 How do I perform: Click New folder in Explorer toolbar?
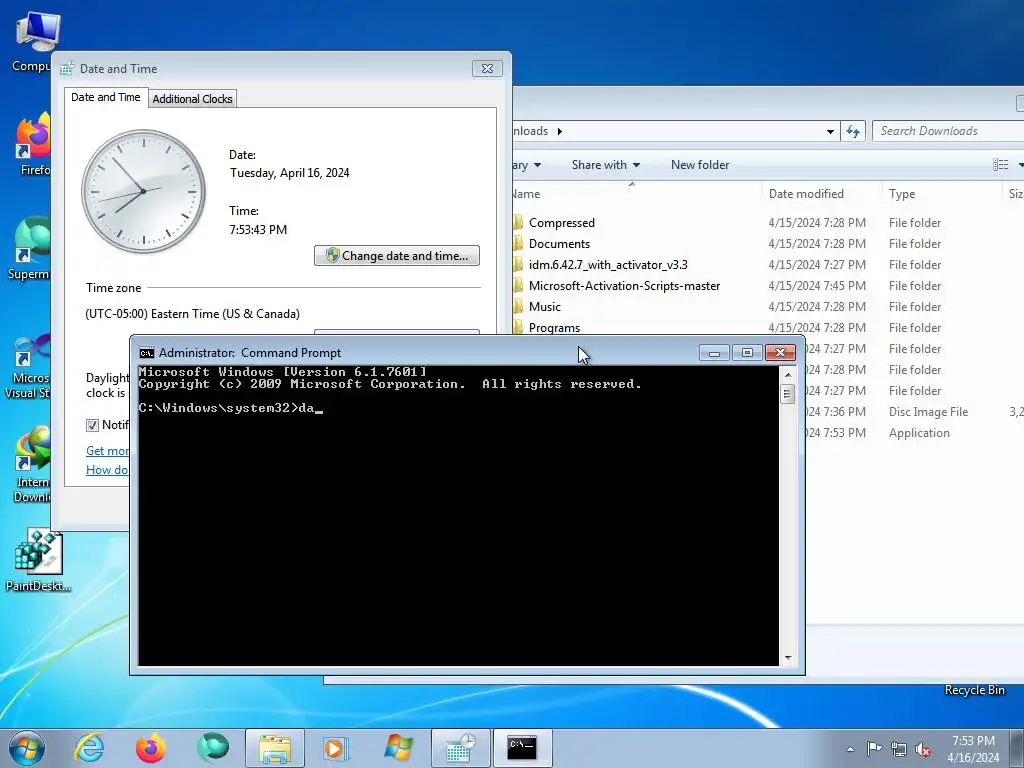(700, 165)
